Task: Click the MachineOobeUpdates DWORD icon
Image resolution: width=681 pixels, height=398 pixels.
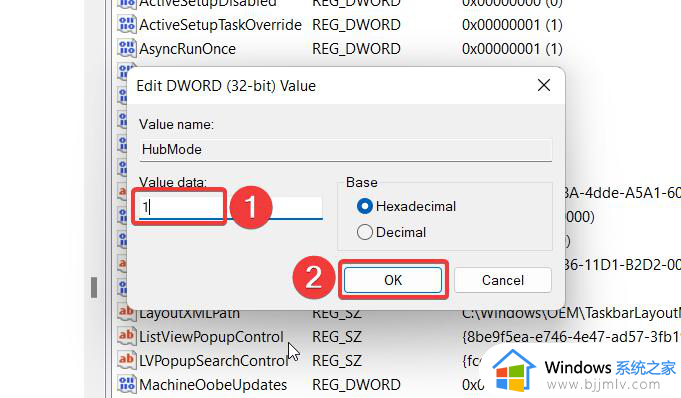Action: [x=127, y=384]
